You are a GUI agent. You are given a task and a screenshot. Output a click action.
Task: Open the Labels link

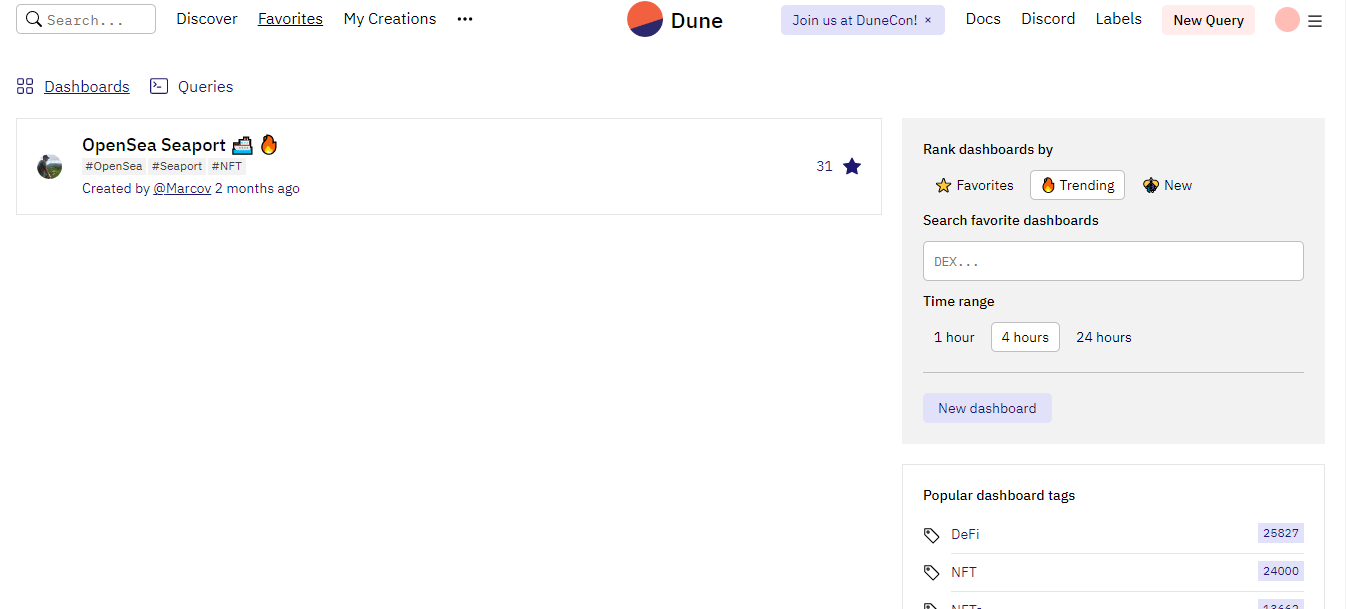tap(1119, 19)
